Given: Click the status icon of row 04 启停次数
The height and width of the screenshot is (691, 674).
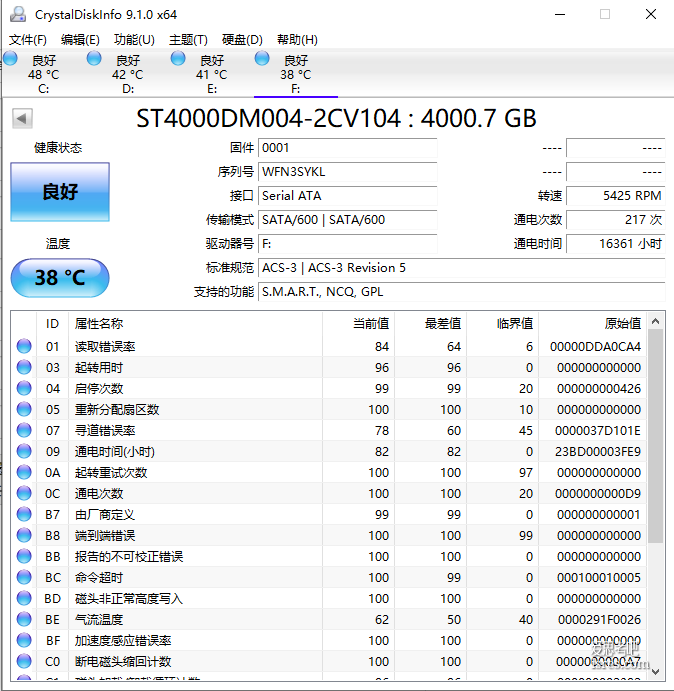Looking at the screenshot, I should [24, 388].
